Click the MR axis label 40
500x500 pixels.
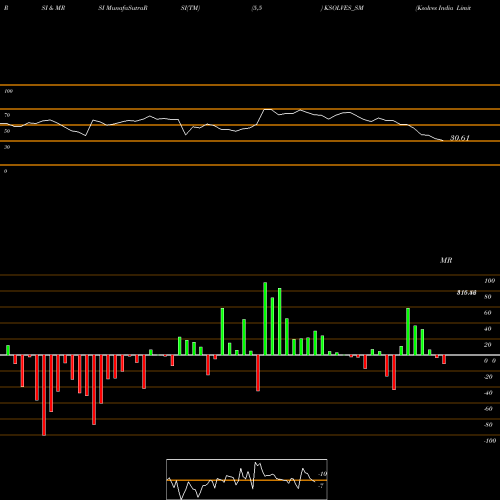click(x=488, y=329)
